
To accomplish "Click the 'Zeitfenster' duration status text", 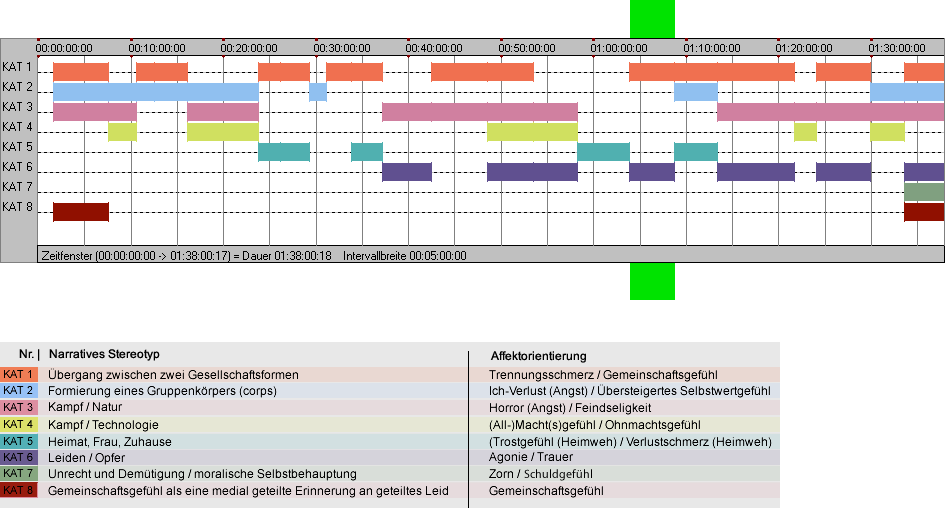I will pos(186,256).
